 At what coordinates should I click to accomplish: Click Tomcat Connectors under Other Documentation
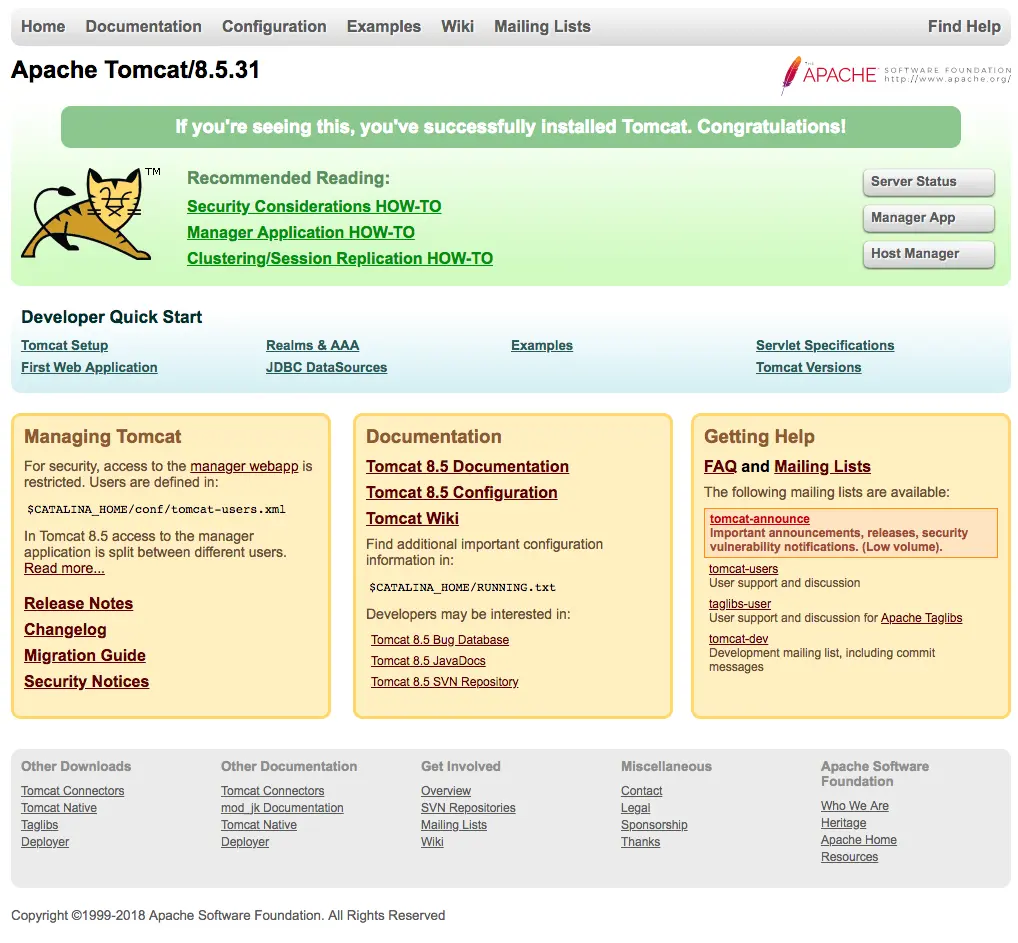point(272,790)
